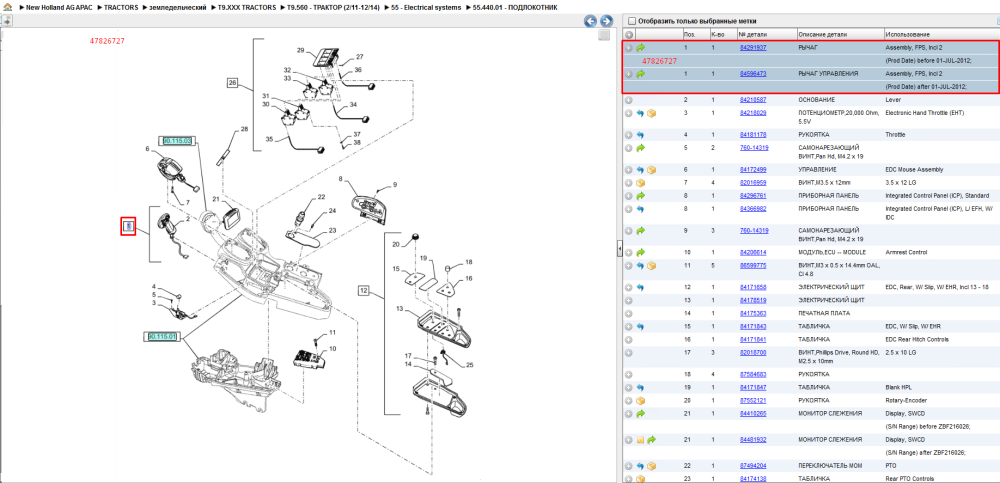
Task: Click the export icon above the diagram
Action: [6, 21]
